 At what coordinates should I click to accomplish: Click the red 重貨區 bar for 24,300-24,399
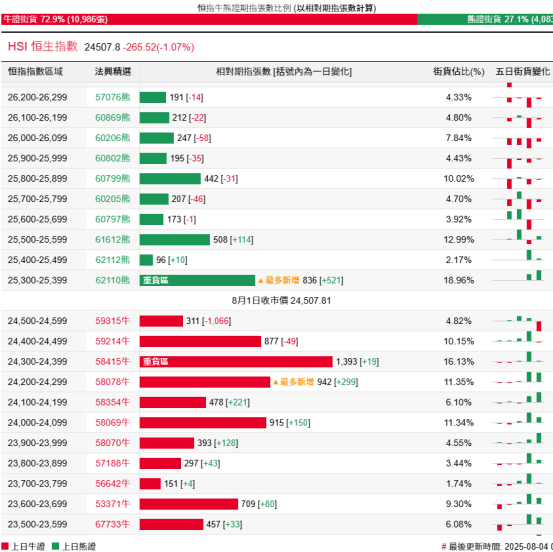pyautogui.click(x=236, y=362)
